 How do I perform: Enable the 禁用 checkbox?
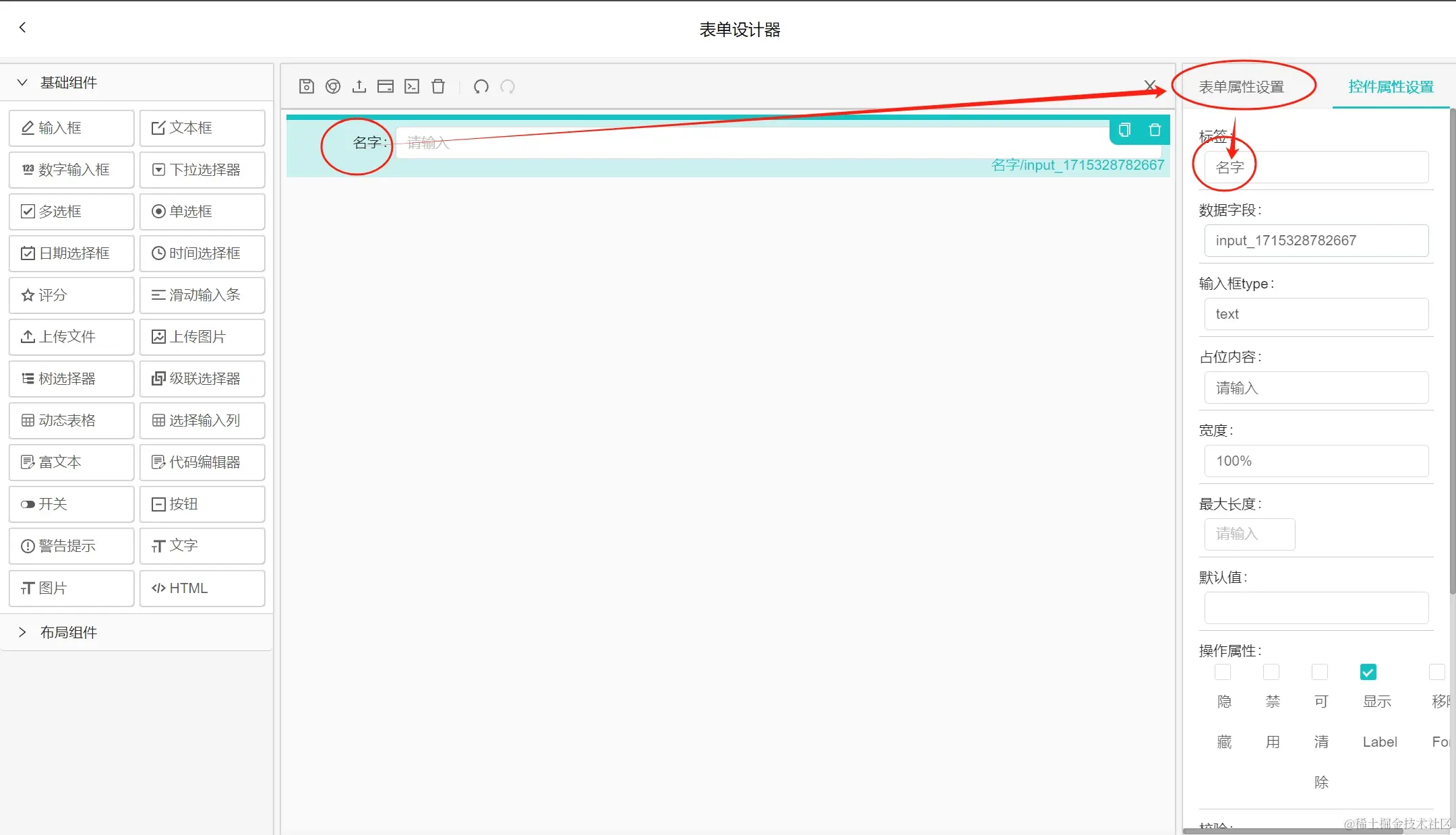click(1271, 672)
